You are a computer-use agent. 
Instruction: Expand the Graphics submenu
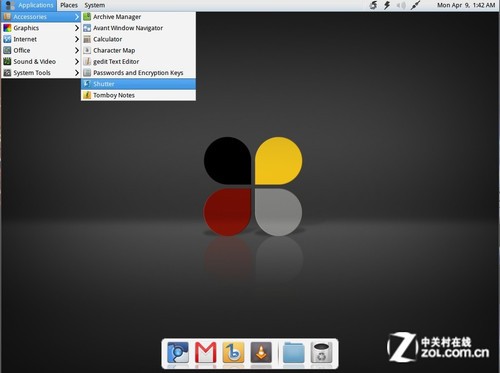click(41, 28)
